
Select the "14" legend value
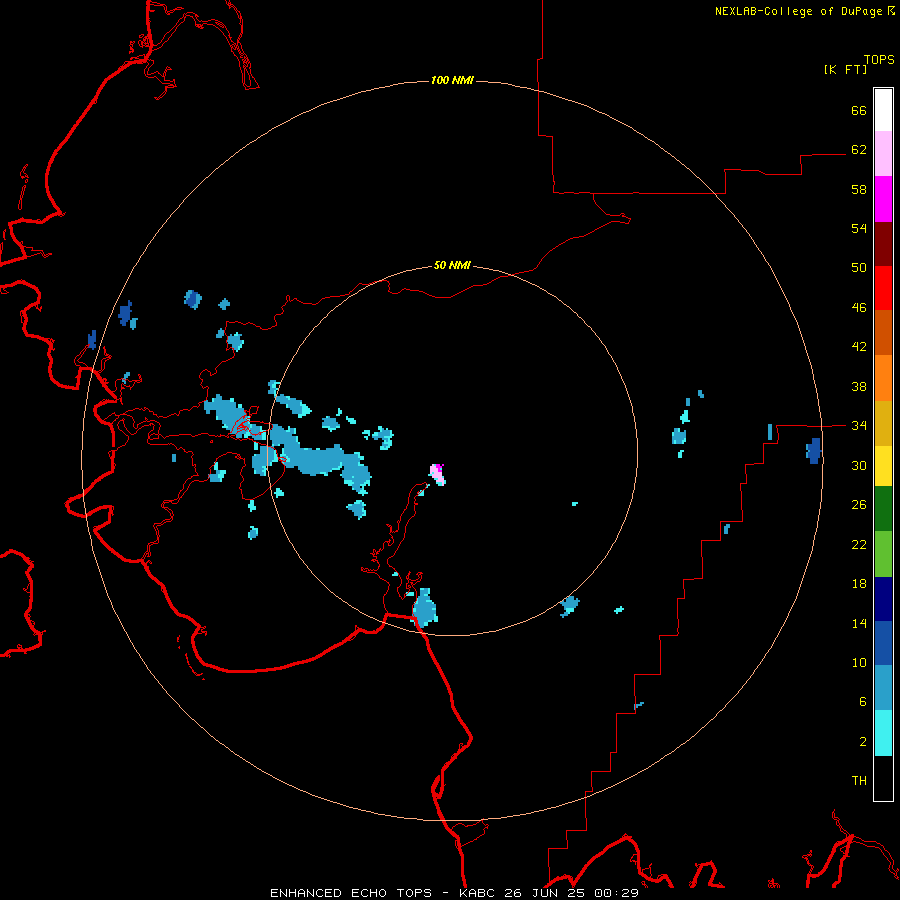click(859, 623)
